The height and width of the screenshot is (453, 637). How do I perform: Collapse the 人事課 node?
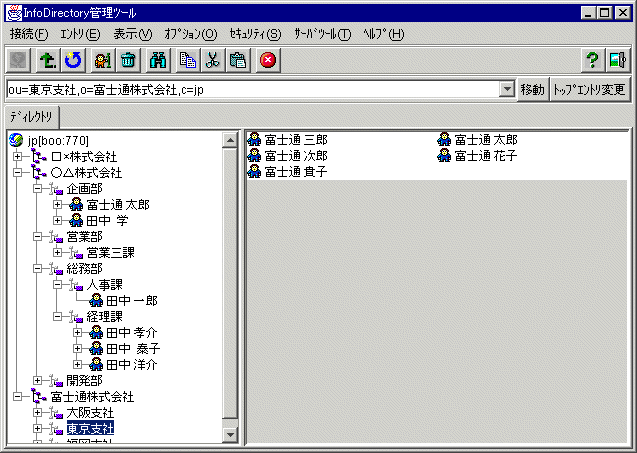coord(57,284)
